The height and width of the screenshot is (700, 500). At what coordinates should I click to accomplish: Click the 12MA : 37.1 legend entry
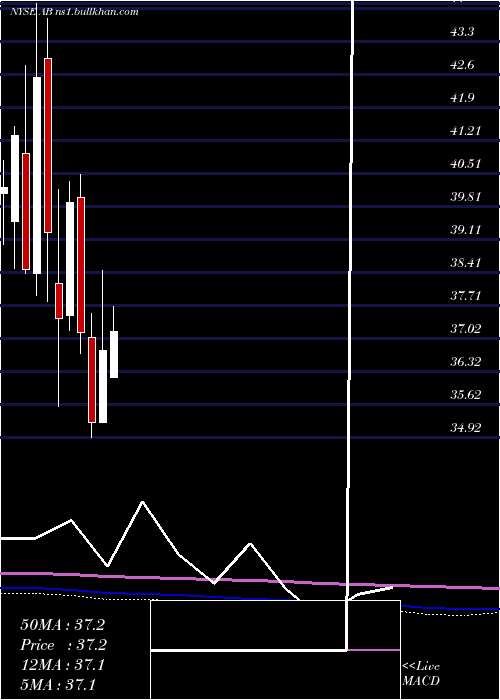click(62, 665)
